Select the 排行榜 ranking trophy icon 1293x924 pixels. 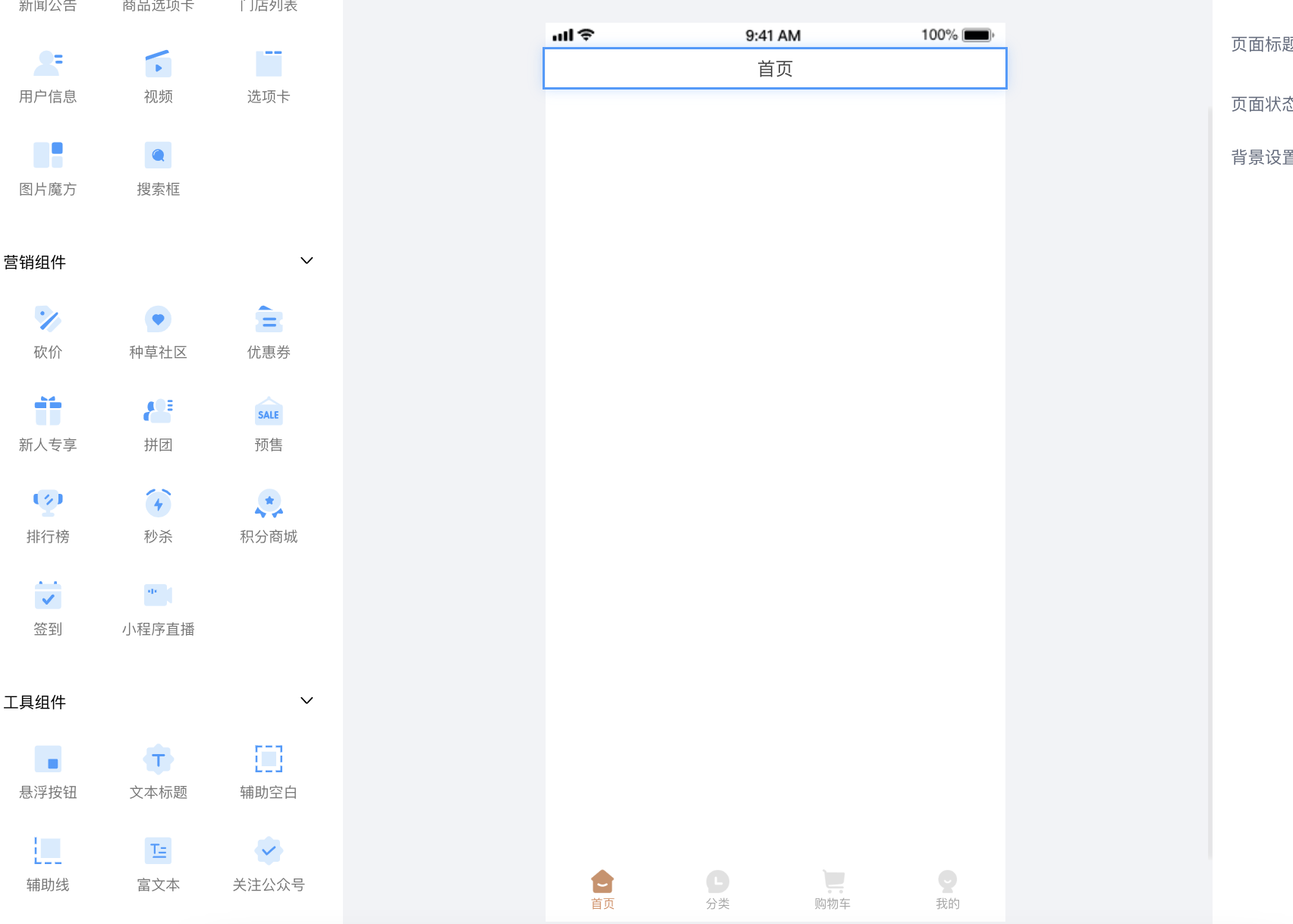point(48,503)
